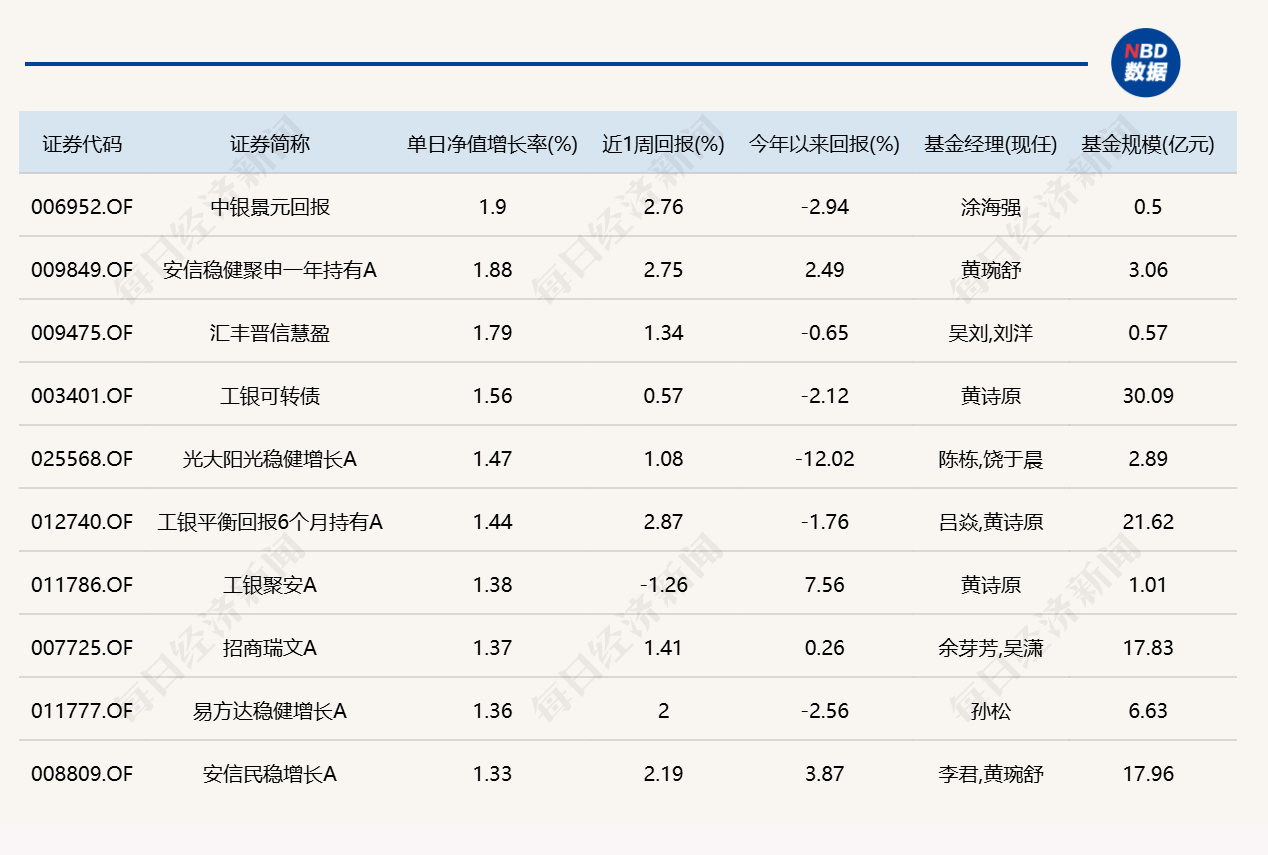Click the 基金经理(现任) column header
This screenshot has width=1268, height=855.
click(990, 144)
